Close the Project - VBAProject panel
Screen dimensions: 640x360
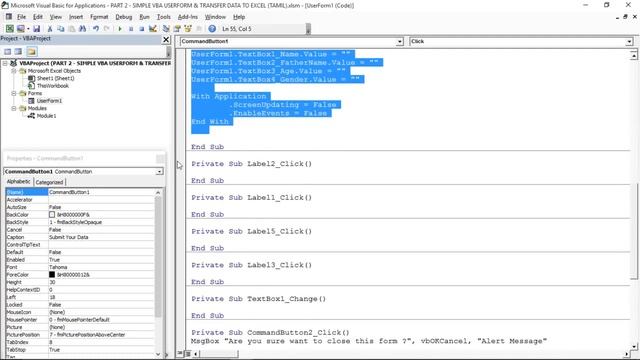point(166,40)
